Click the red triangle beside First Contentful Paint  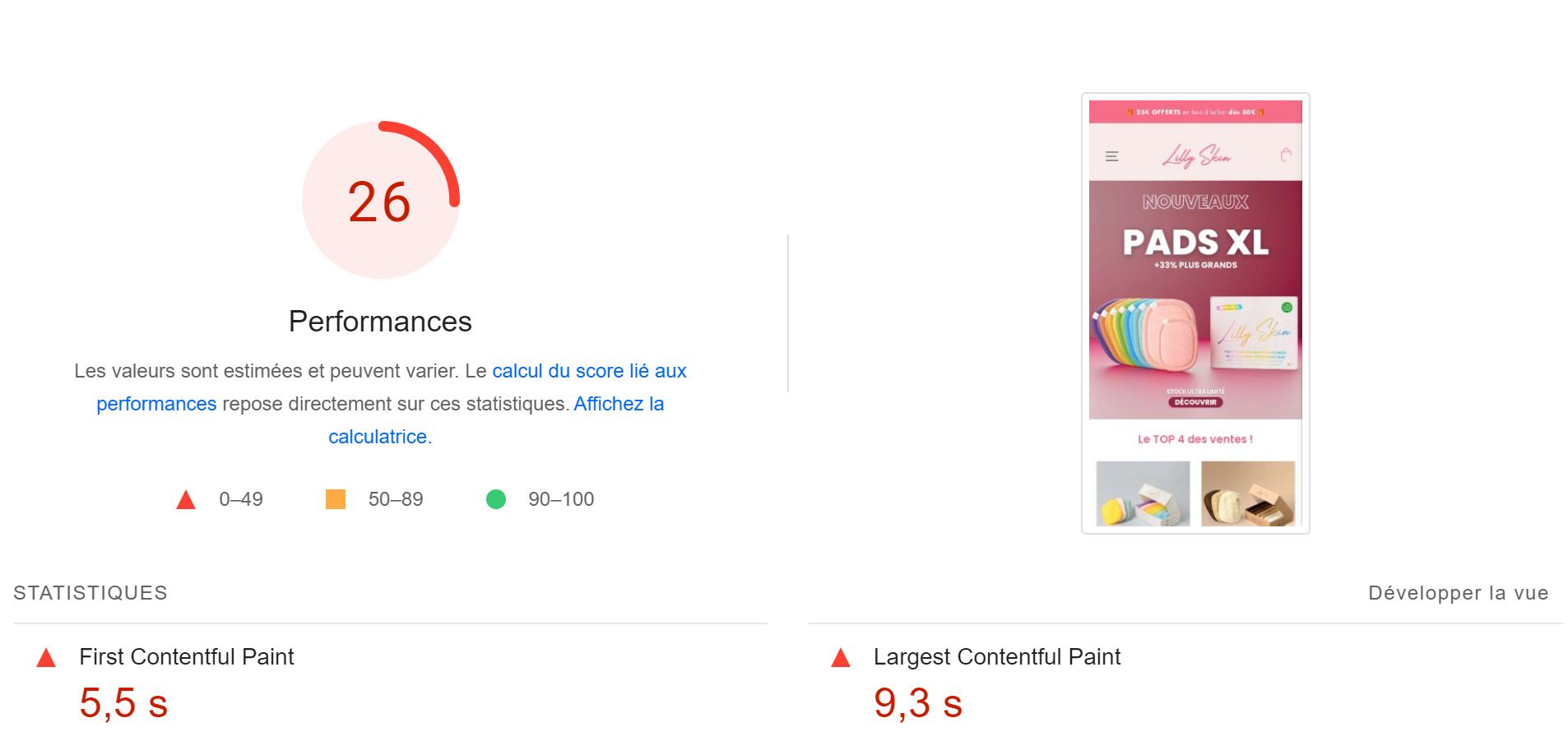point(46,658)
